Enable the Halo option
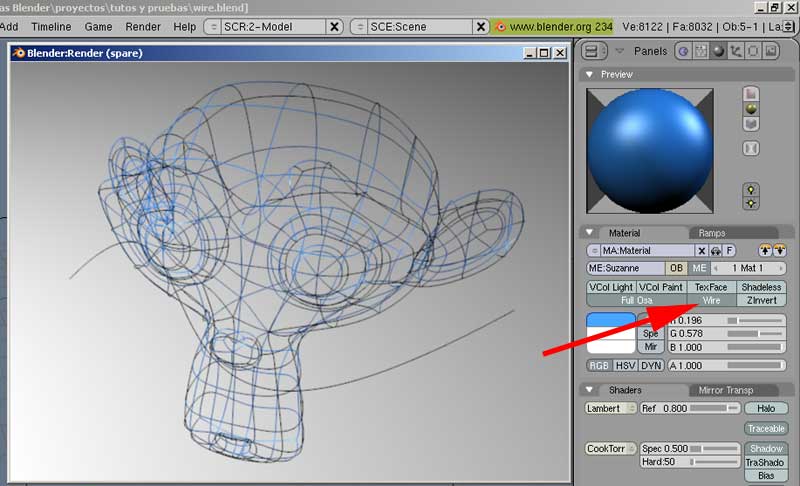 (x=766, y=408)
